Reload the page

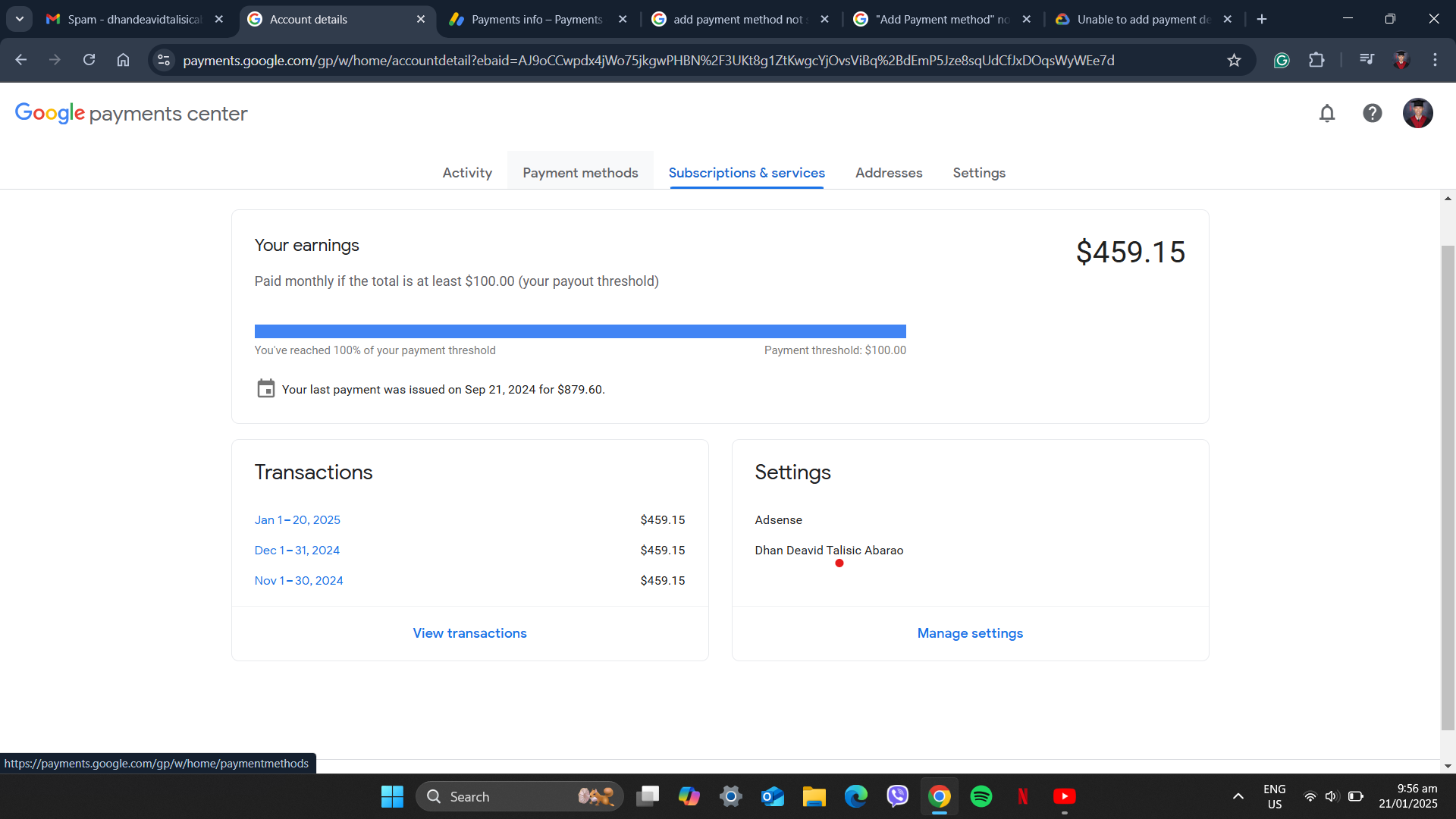(89, 60)
